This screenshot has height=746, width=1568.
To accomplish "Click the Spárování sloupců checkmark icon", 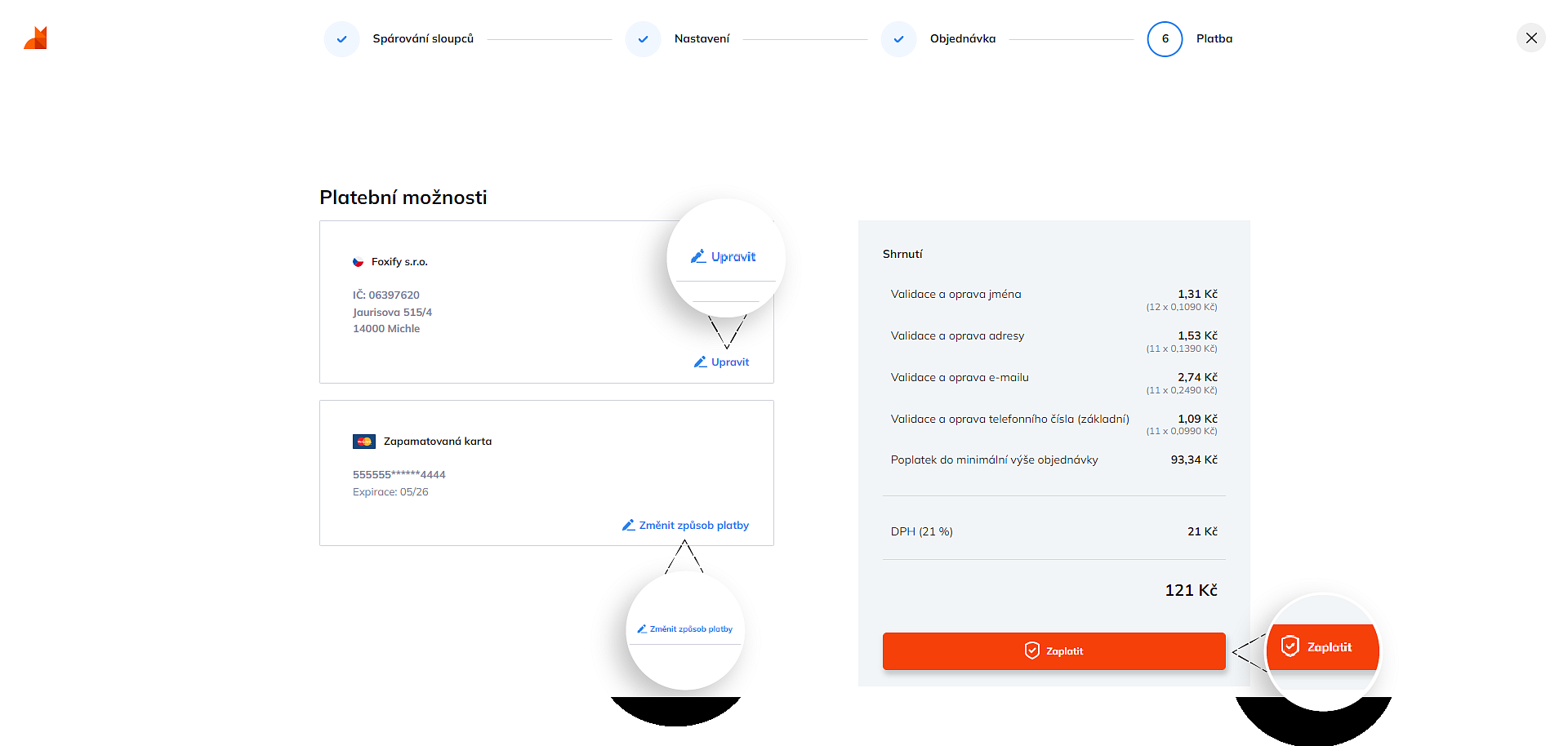I will [x=342, y=39].
